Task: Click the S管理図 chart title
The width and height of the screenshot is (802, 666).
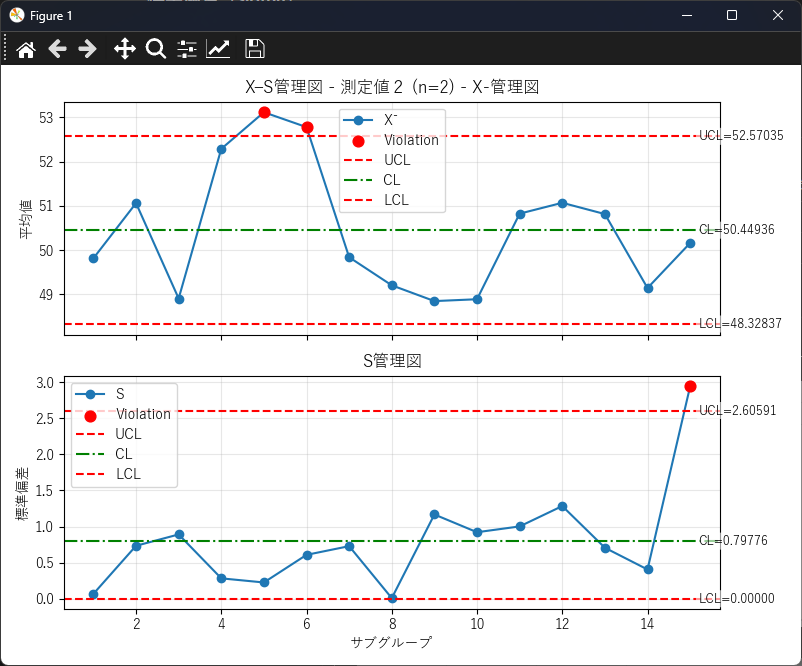Action: pos(392,361)
